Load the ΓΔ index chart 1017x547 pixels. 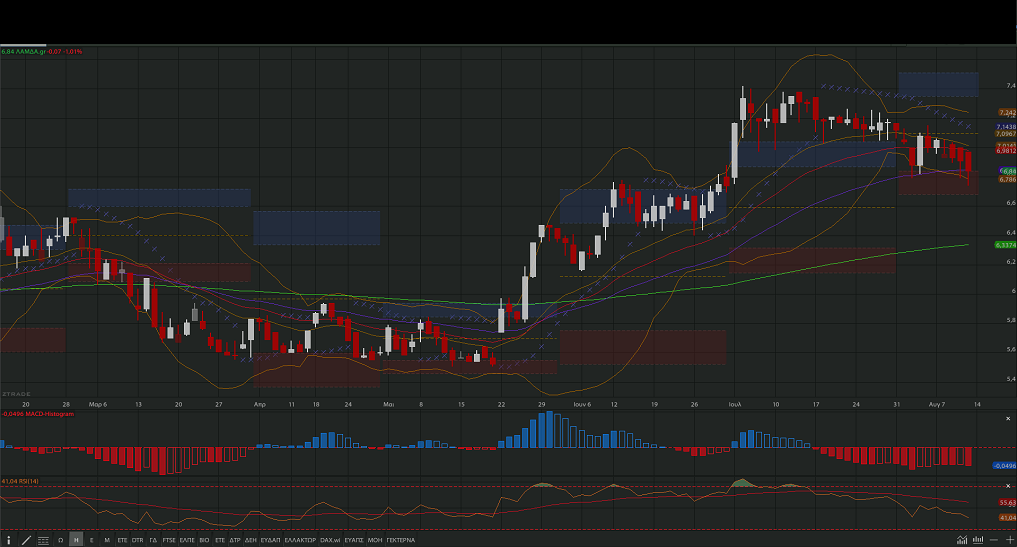tap(153, 540)
